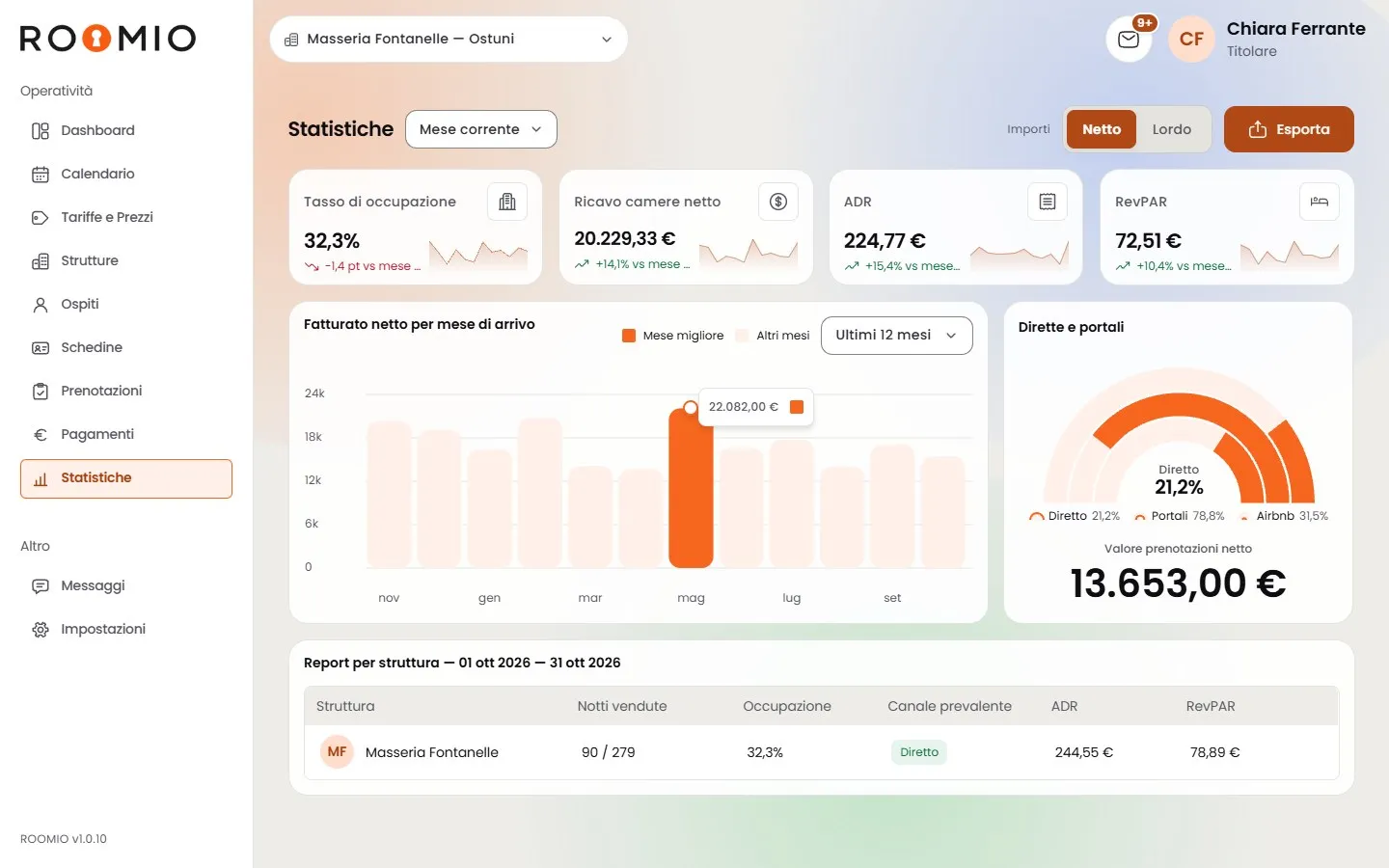Click the upward trend arrow on ADR card
The image size is (1389, 868).
coord(852,266)
